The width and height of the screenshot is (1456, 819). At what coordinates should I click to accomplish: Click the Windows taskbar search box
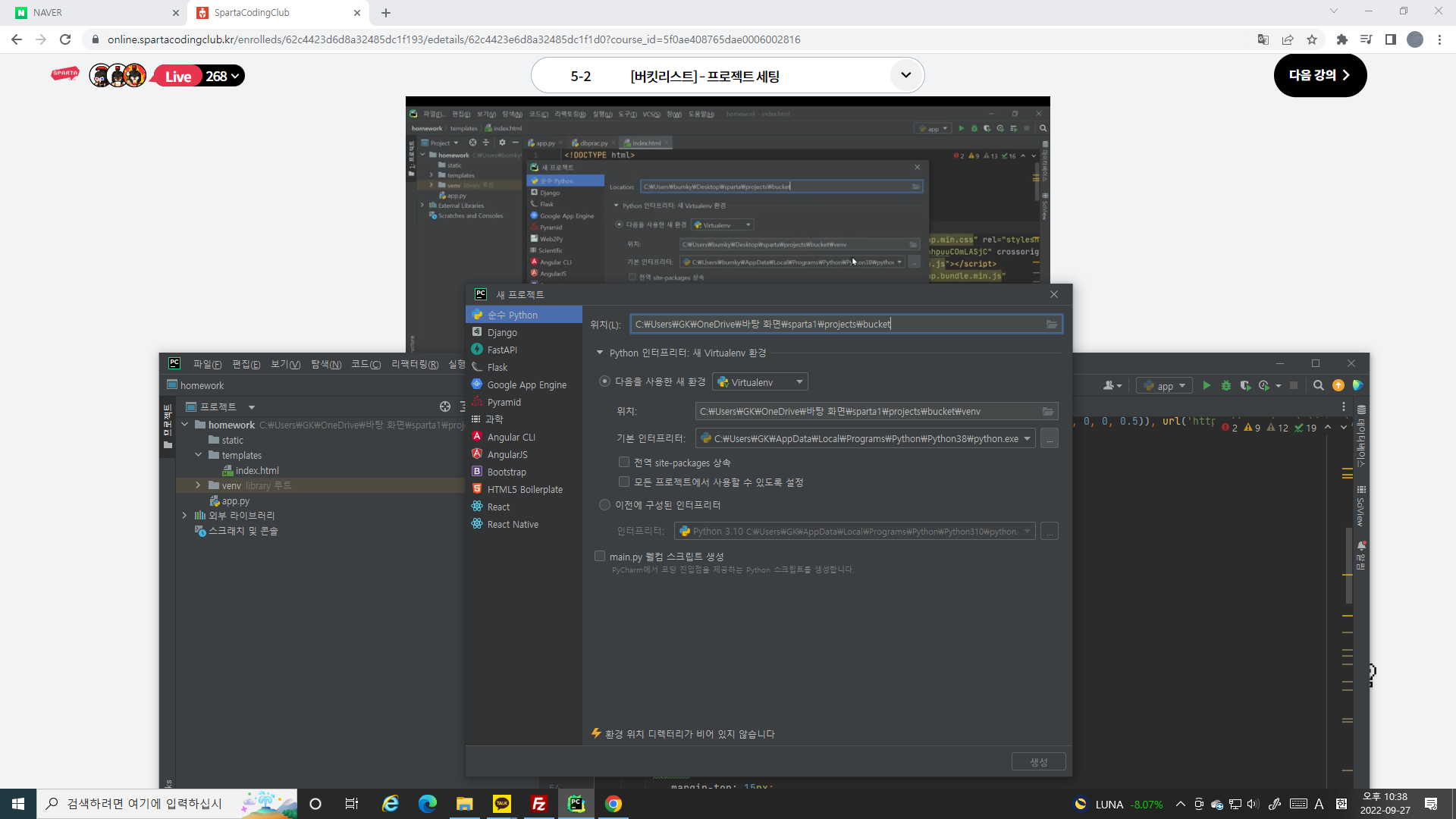tap(167, 804)
